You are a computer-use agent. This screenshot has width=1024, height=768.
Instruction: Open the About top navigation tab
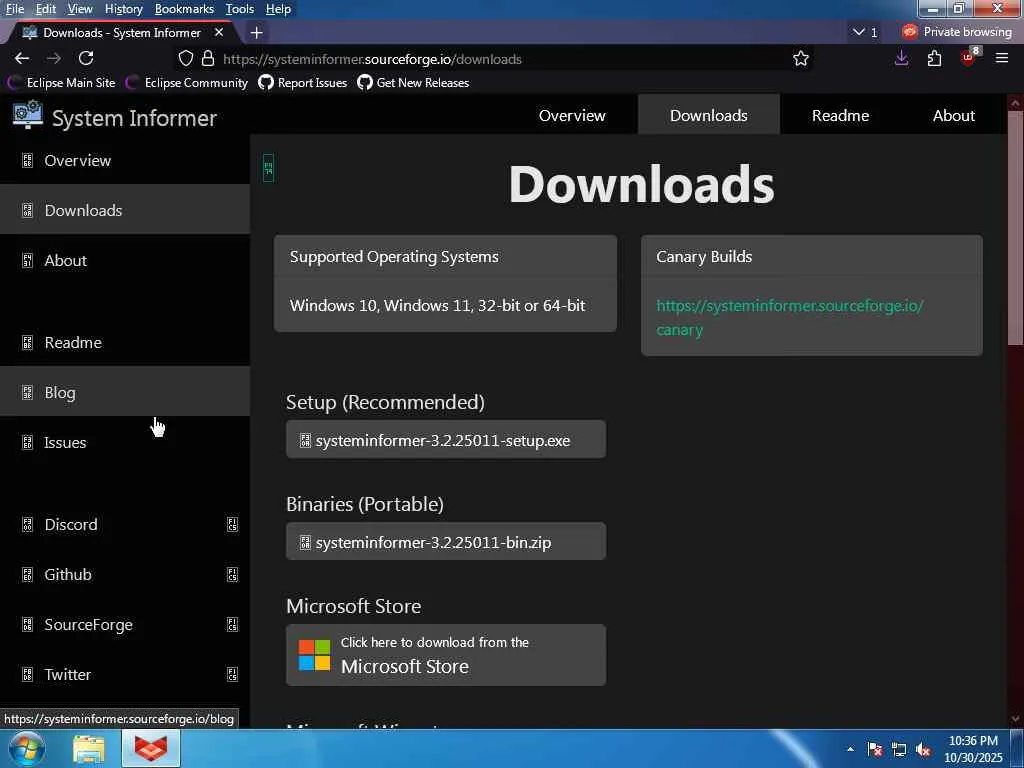pos(953,116)
